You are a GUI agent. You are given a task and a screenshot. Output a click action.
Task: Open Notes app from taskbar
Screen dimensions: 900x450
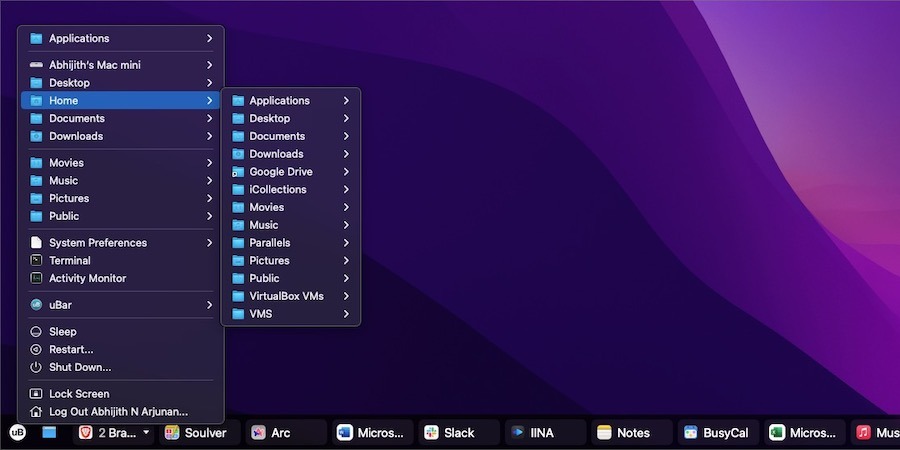pos(632,433)
